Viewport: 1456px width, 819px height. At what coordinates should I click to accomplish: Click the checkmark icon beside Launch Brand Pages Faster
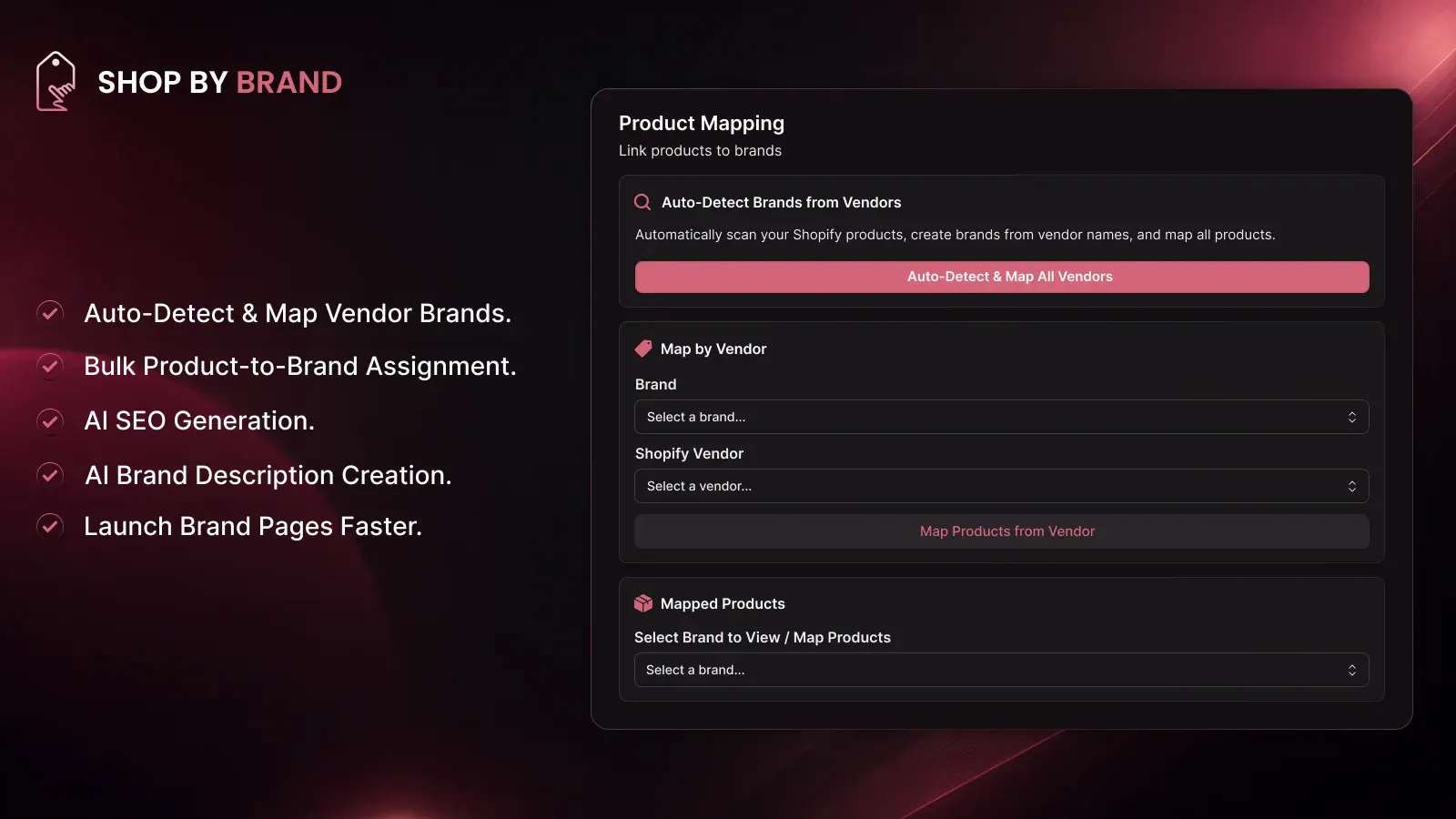(50, 526)
